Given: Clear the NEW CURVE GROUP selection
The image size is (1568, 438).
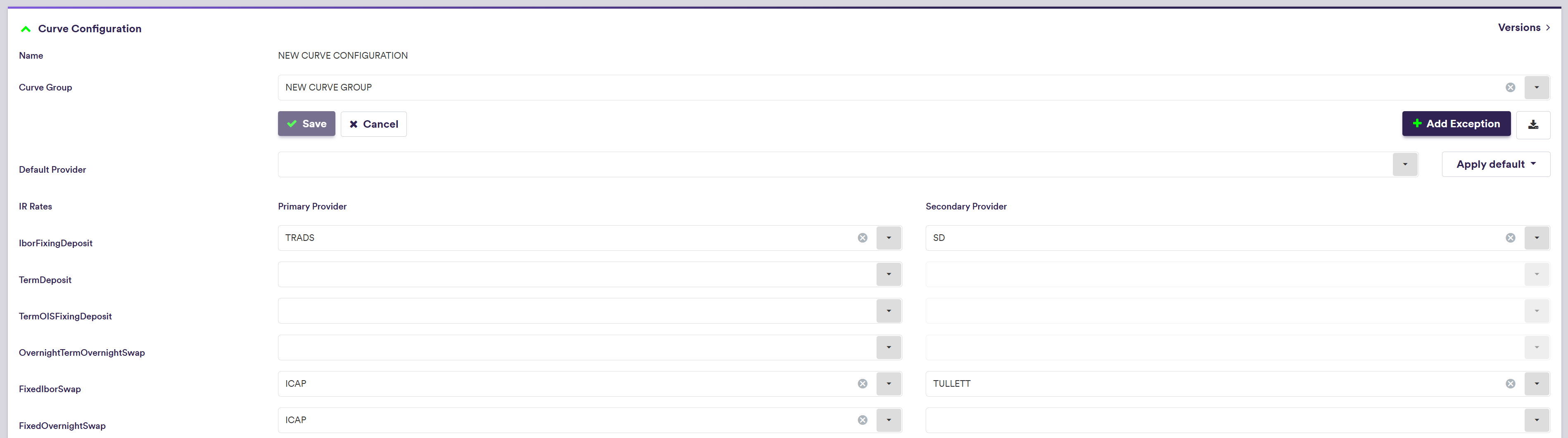Looking at the screenshot, I should [x=1510, y=88].
